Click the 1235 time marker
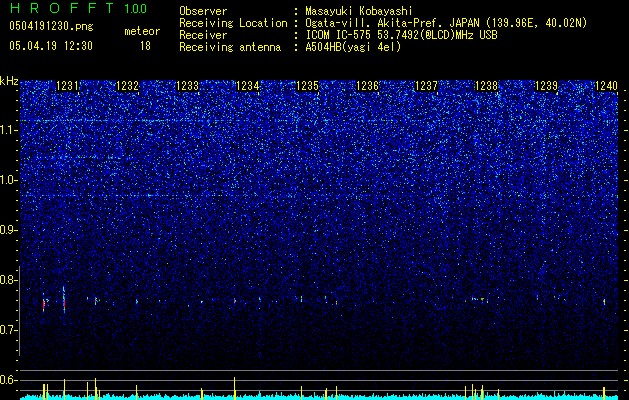The image size is (629, 400). pos(307,86)
